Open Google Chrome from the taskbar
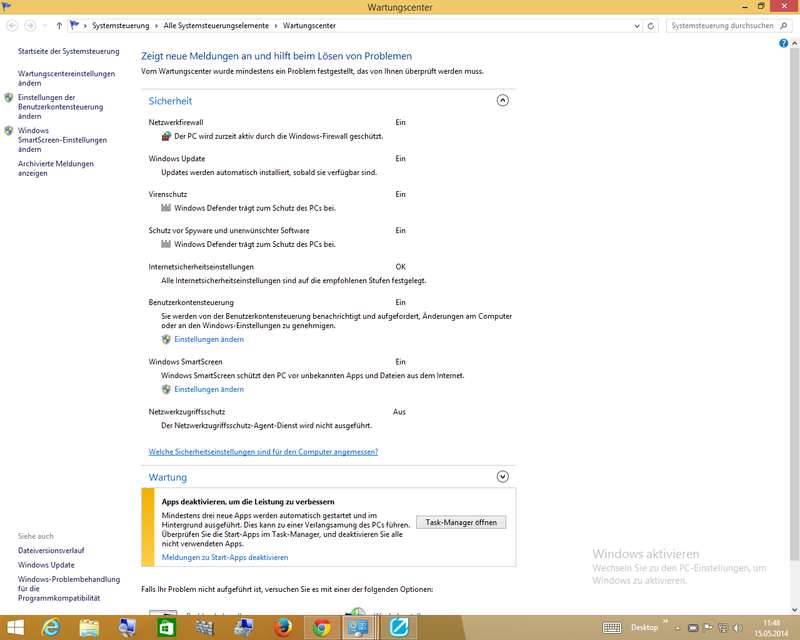 (x=321, y=627)
